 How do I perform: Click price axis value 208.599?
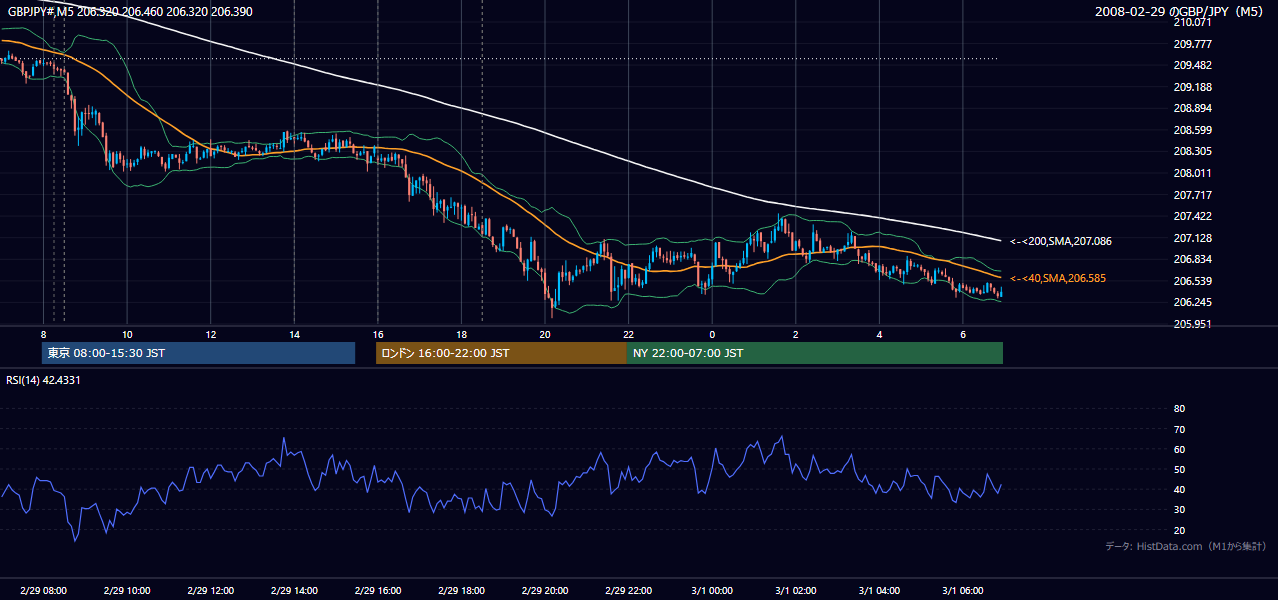click(1192, 130)
